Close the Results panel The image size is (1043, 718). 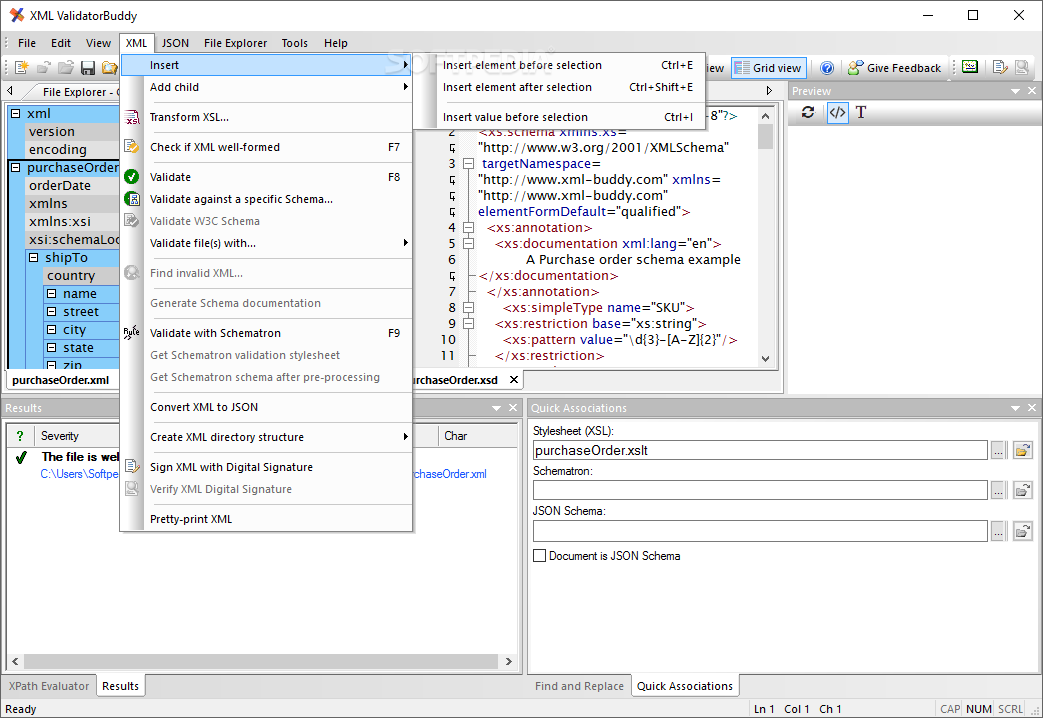pos(513,408)
